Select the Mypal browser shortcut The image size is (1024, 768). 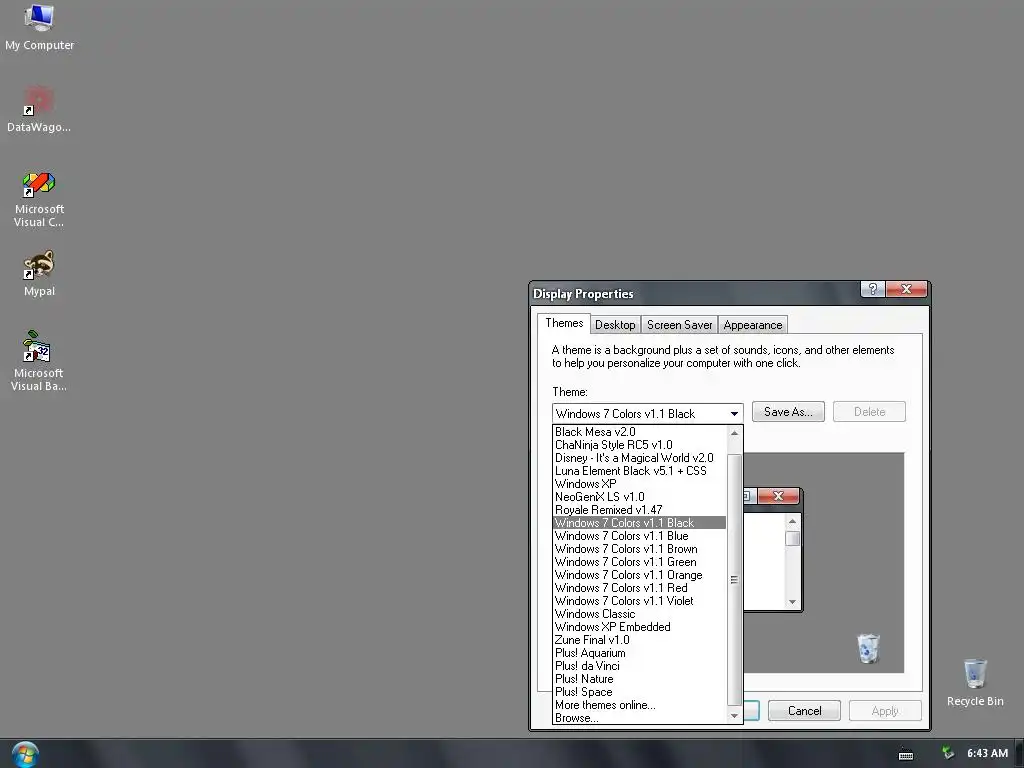coord(39,273)
